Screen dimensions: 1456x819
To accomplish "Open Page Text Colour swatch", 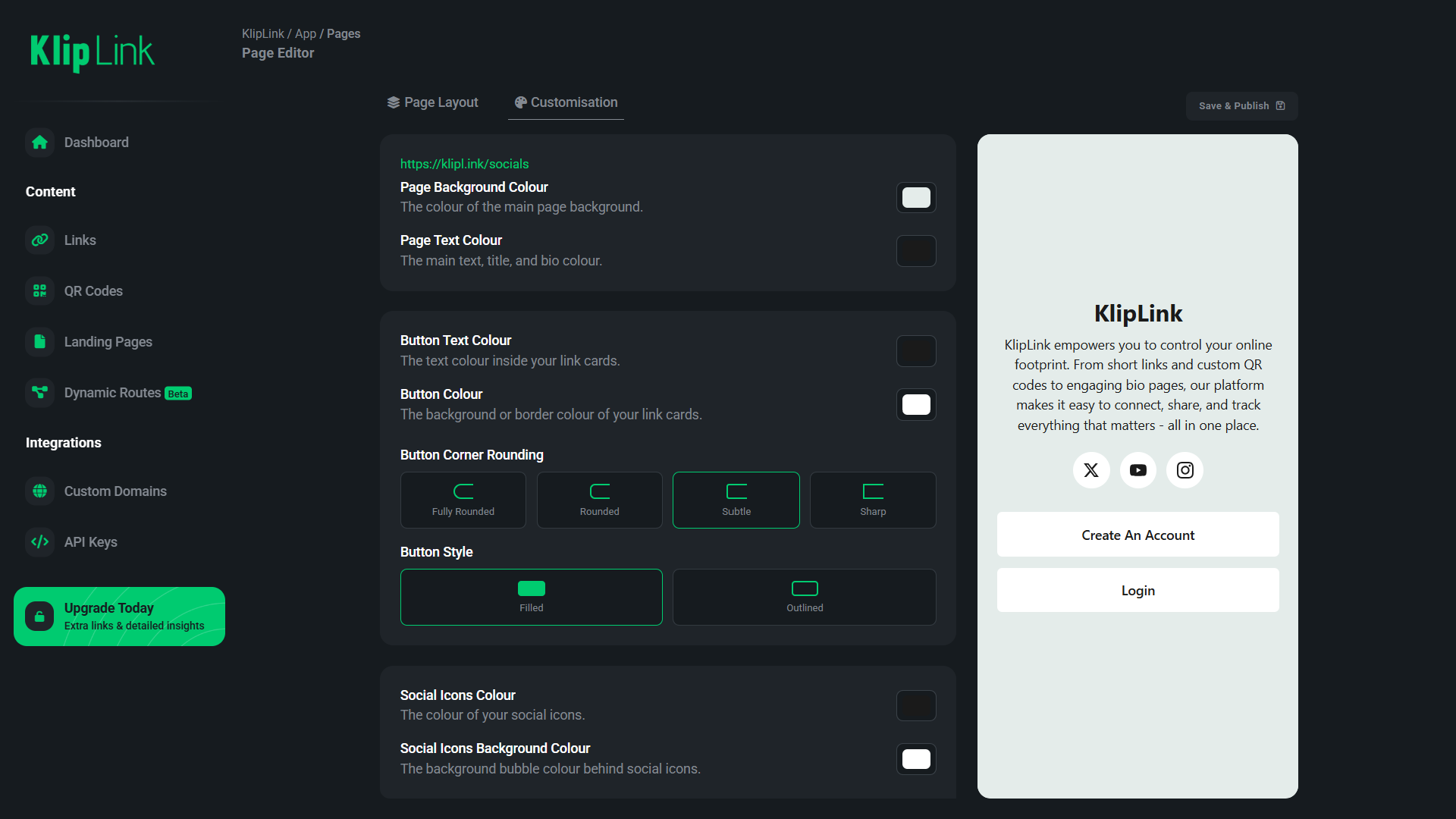I will pyautogui.click(x=916, y=251).
